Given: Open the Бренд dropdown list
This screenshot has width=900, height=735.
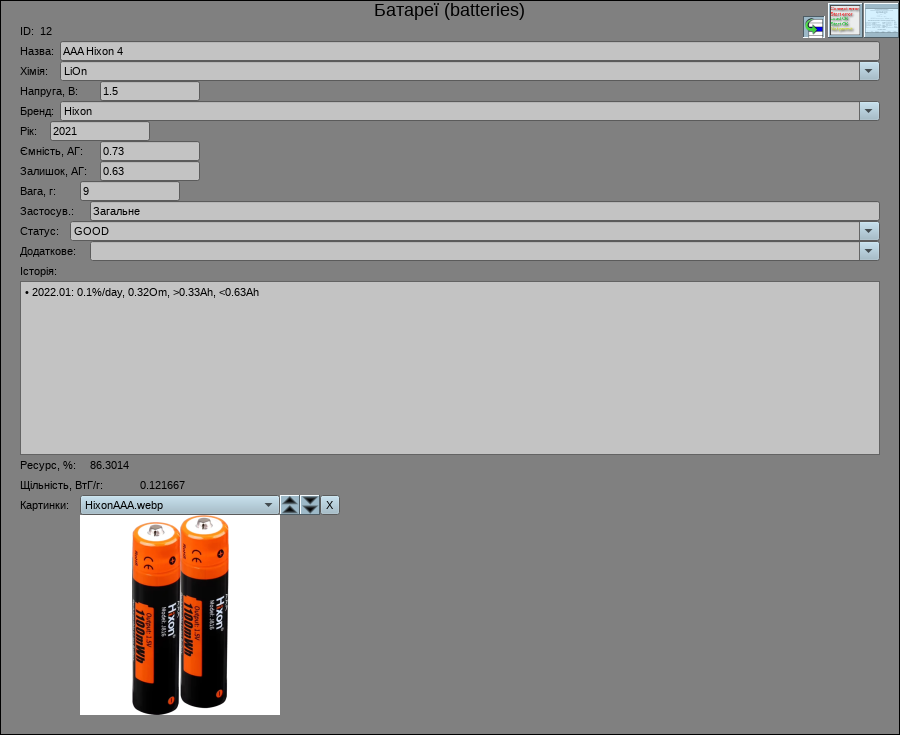Looking at the screenshot, I should tap(869, 111).
